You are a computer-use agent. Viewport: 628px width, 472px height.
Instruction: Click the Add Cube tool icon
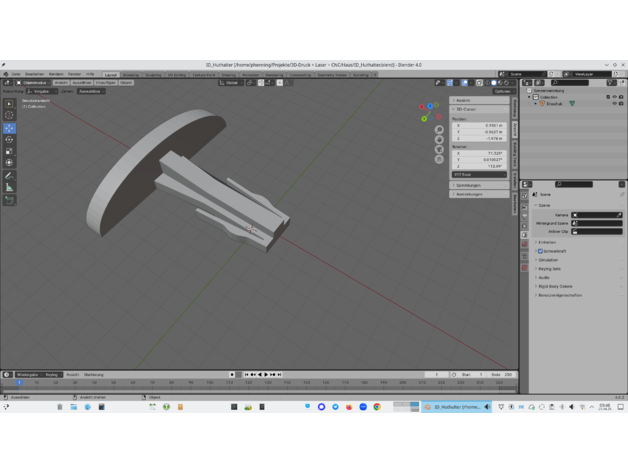(x=10, y=200)
